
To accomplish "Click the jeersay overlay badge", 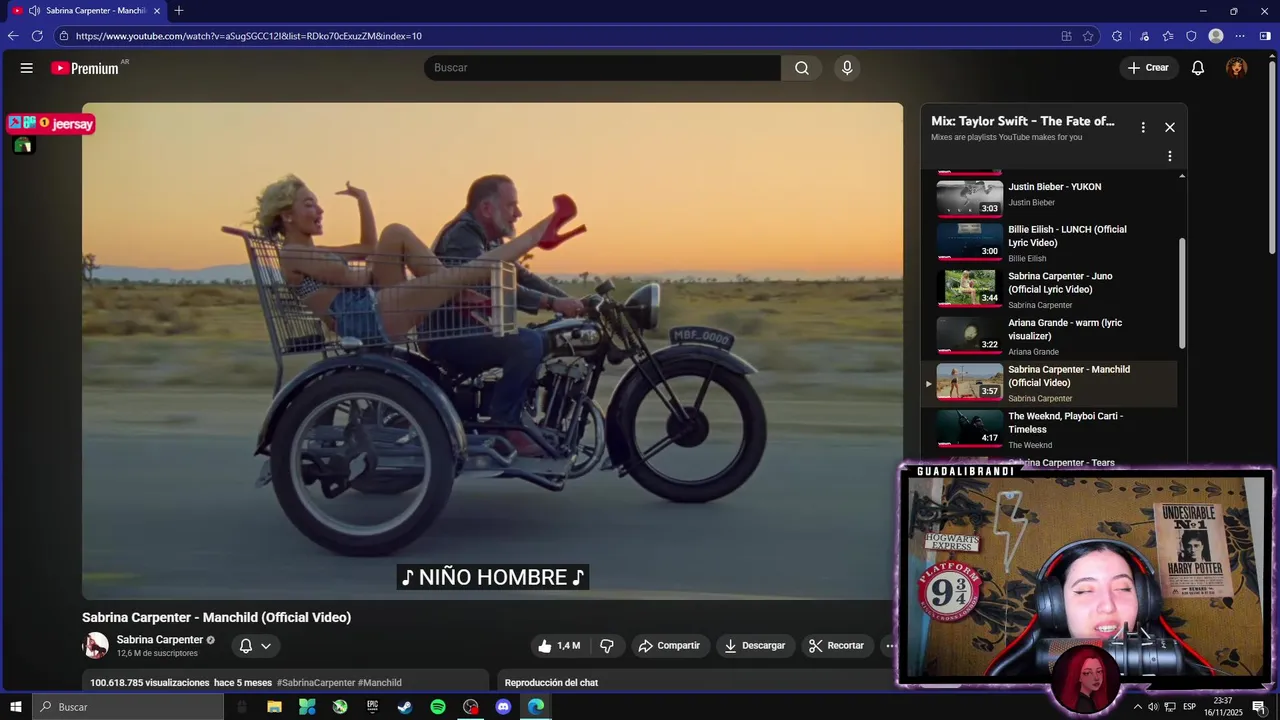I will (x=51, y=124).
